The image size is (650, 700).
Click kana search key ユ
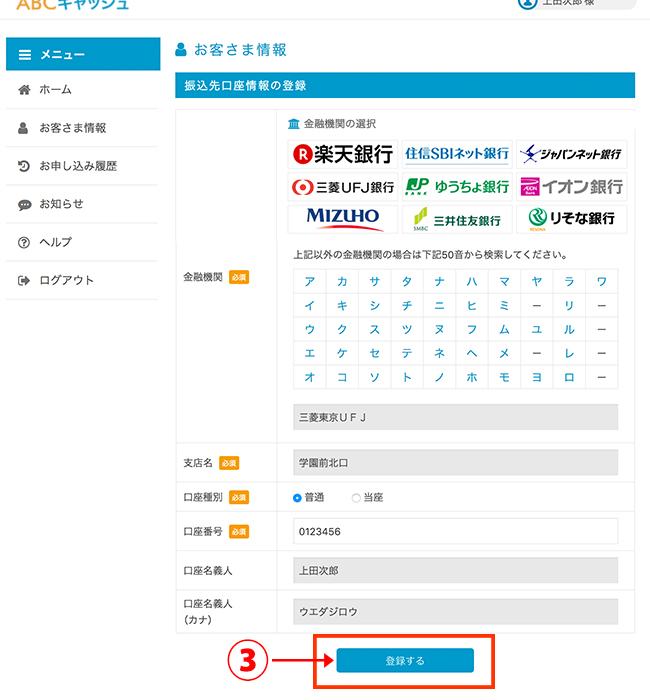(x=537, y=329)
